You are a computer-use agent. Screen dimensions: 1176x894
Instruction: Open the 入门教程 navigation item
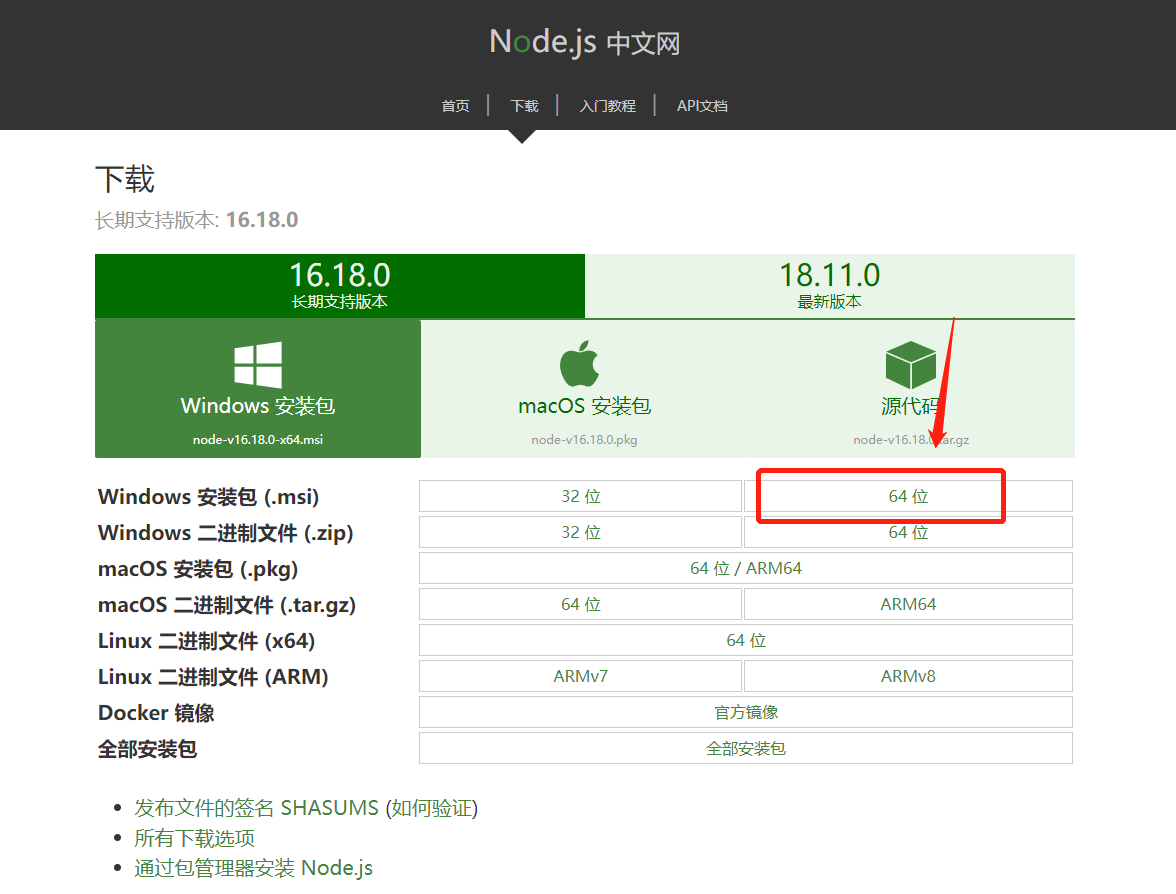pos(608,106)
